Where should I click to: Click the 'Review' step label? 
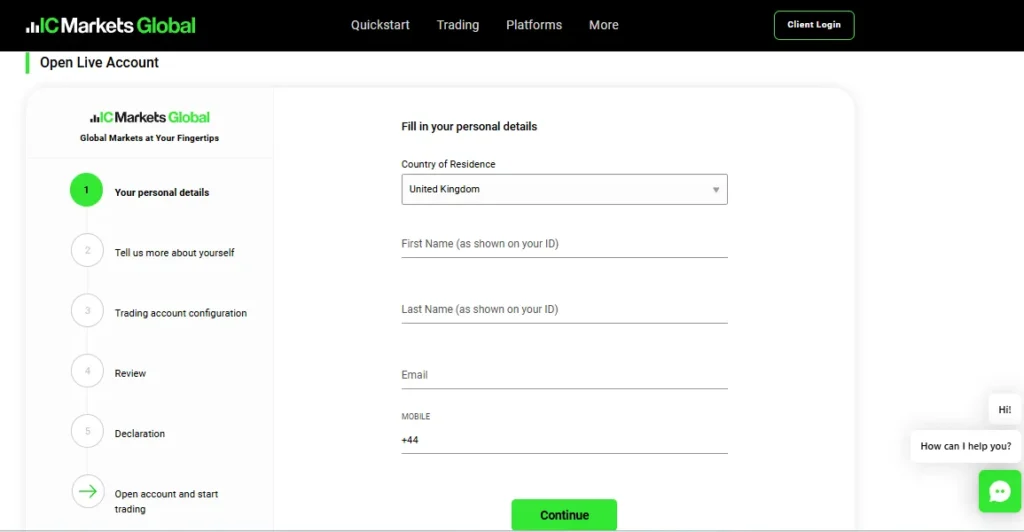130,373
